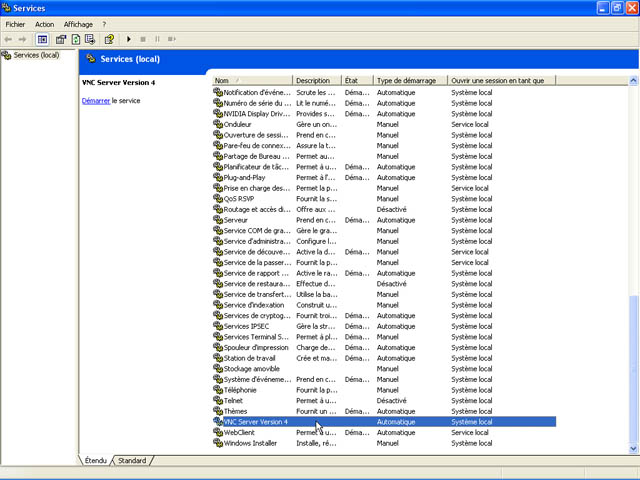The height and width of the screenshot is (480, 640).
Task: Open the Help toolbar icon
Action: click(109, 39)
